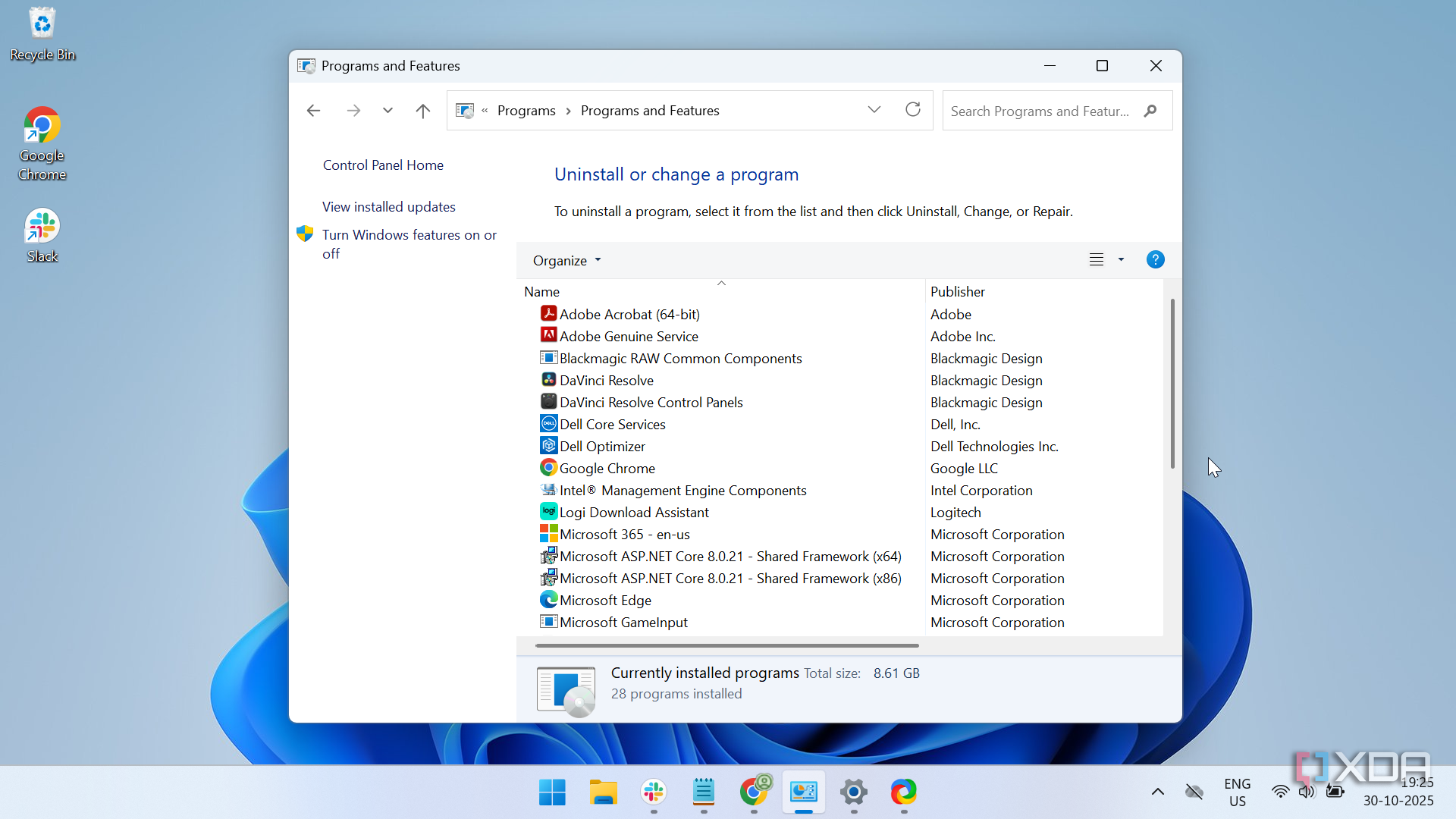Open Turn Windows features on or off
Screen dimensions: 1456x819
(x=409, y=244)
